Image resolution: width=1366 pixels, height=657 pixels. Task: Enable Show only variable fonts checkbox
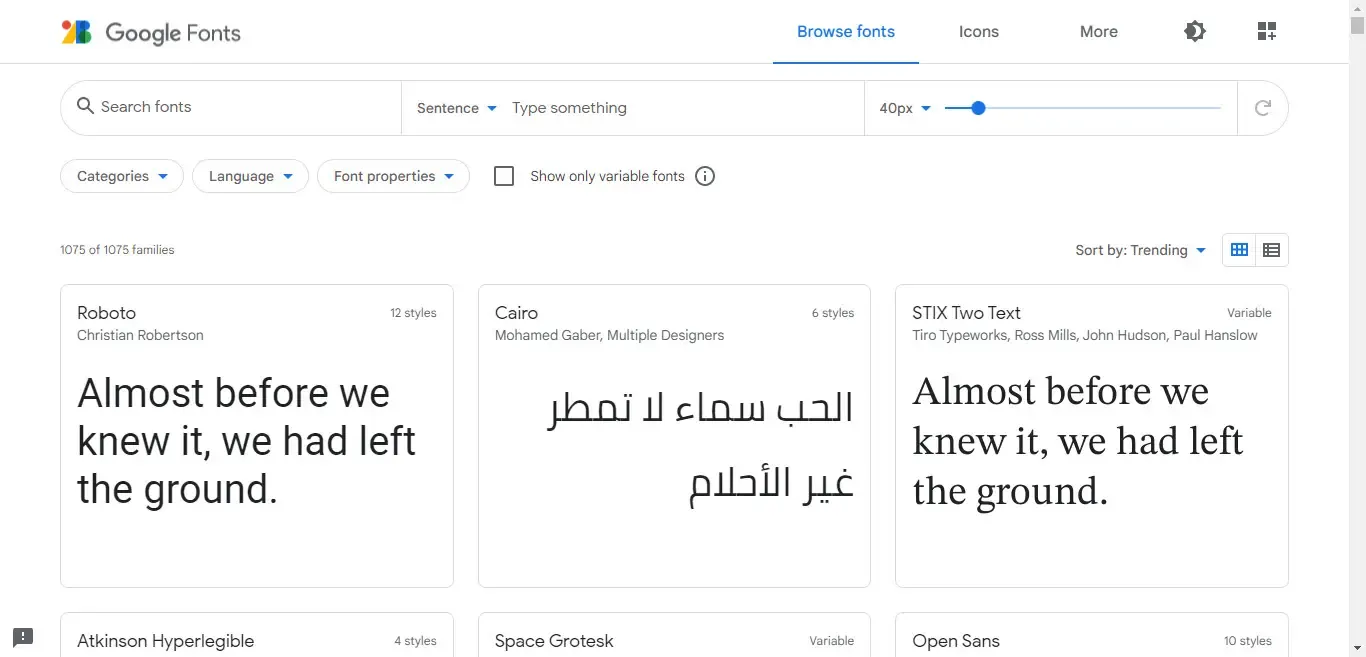click(x=504, y=176)
